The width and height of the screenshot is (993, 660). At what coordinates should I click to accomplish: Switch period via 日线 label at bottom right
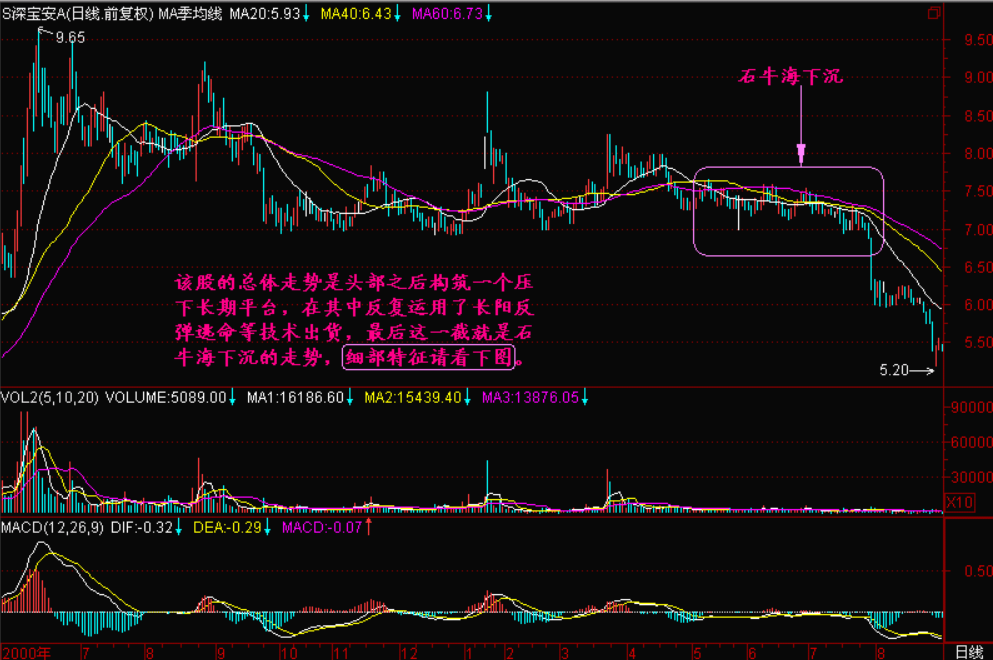[968, 650]
